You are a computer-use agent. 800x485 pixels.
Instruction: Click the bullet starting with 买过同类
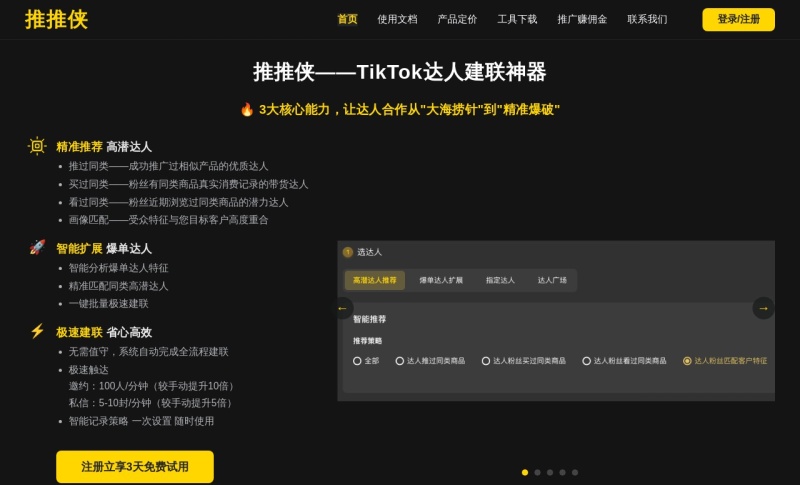click(x=188, y=184)
